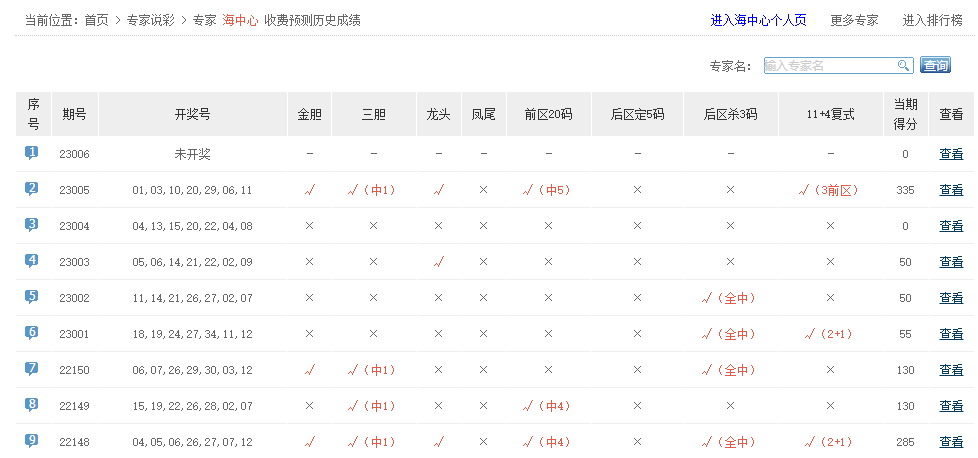The height and width of the screenshot is (458, 978).
Task: Click the search magnifier icon in expert field
Action: pyautogui.click(x=904, y=66)
